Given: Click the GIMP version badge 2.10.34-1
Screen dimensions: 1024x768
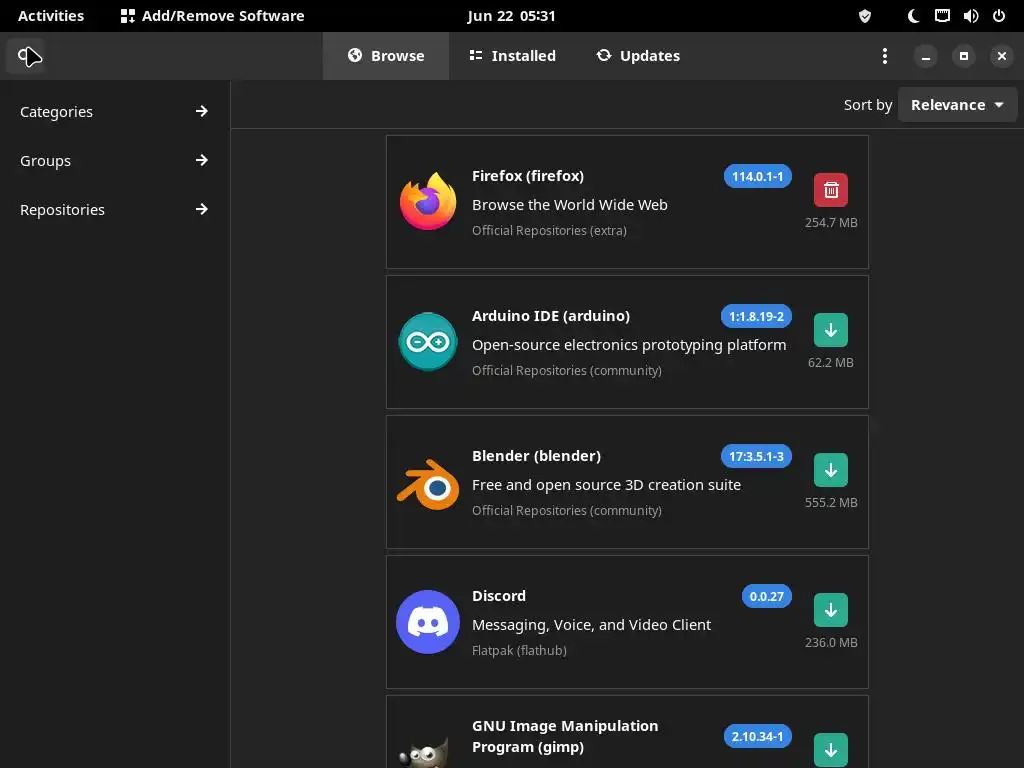Looking at the screenshot, I should 758,736.
